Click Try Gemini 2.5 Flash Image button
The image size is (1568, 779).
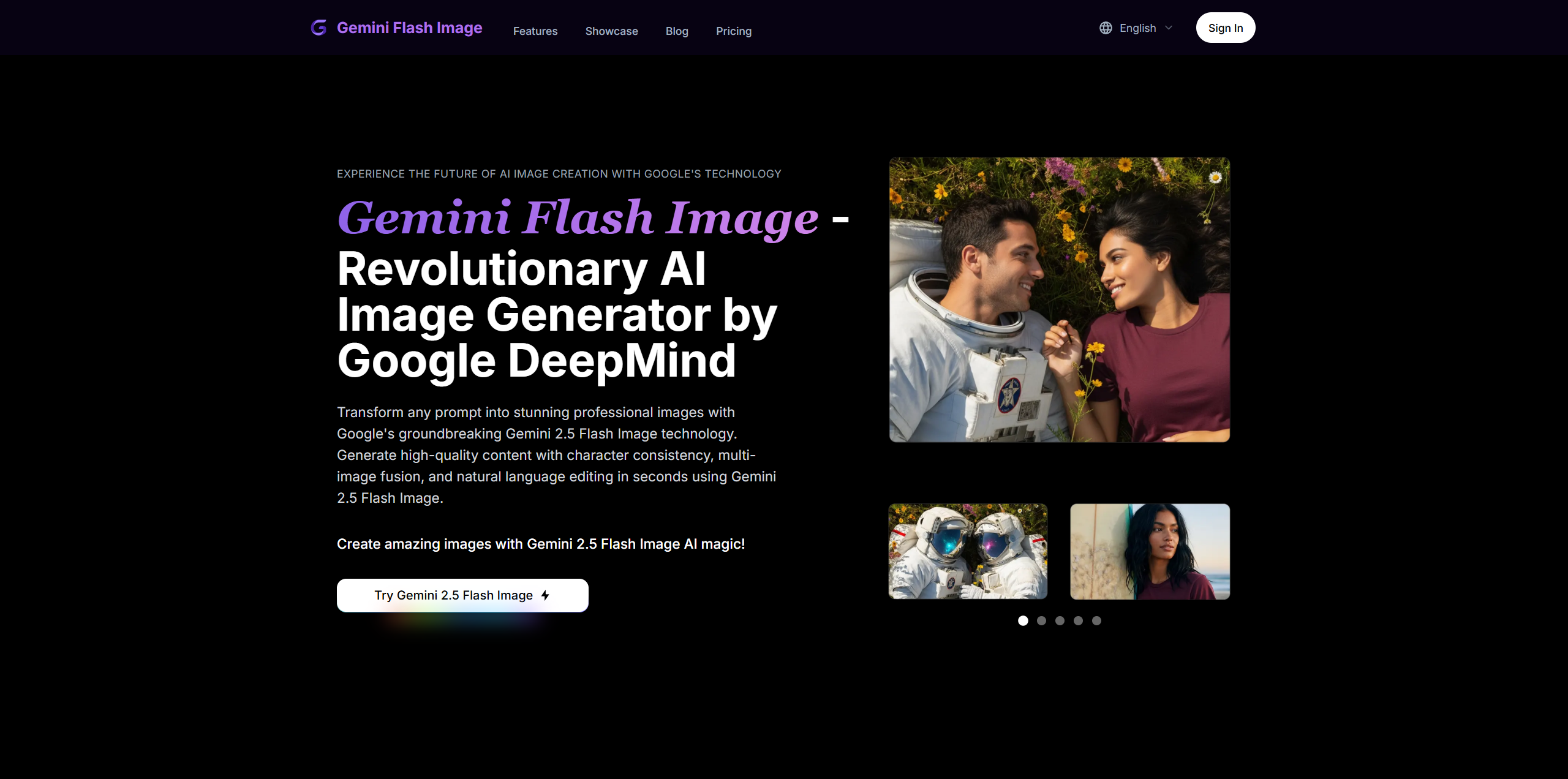462,595
